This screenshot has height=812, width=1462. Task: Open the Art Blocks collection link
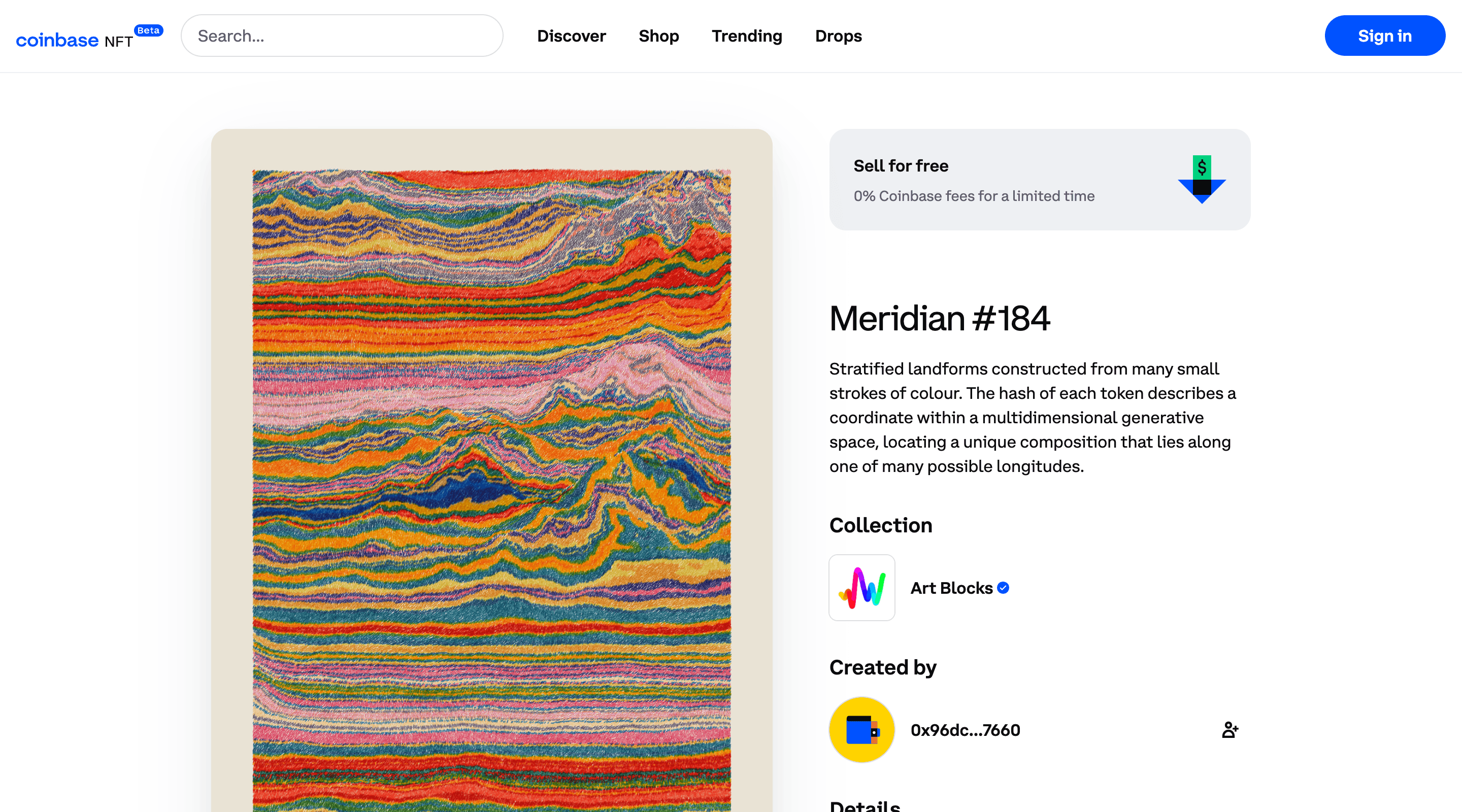point(952,588)
